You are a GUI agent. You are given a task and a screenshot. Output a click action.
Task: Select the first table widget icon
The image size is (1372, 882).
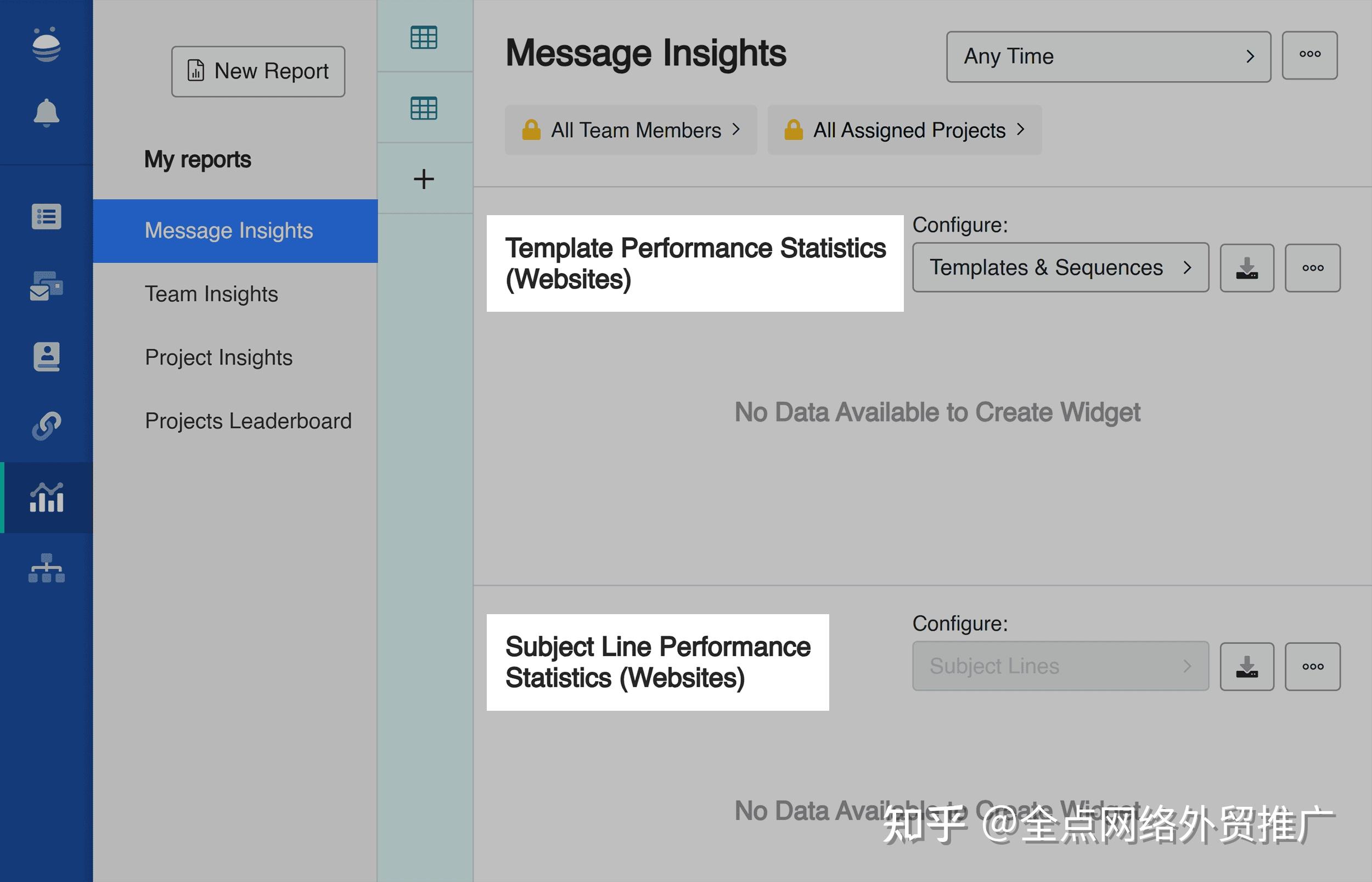pyautogui.click(x=424, y=37)
